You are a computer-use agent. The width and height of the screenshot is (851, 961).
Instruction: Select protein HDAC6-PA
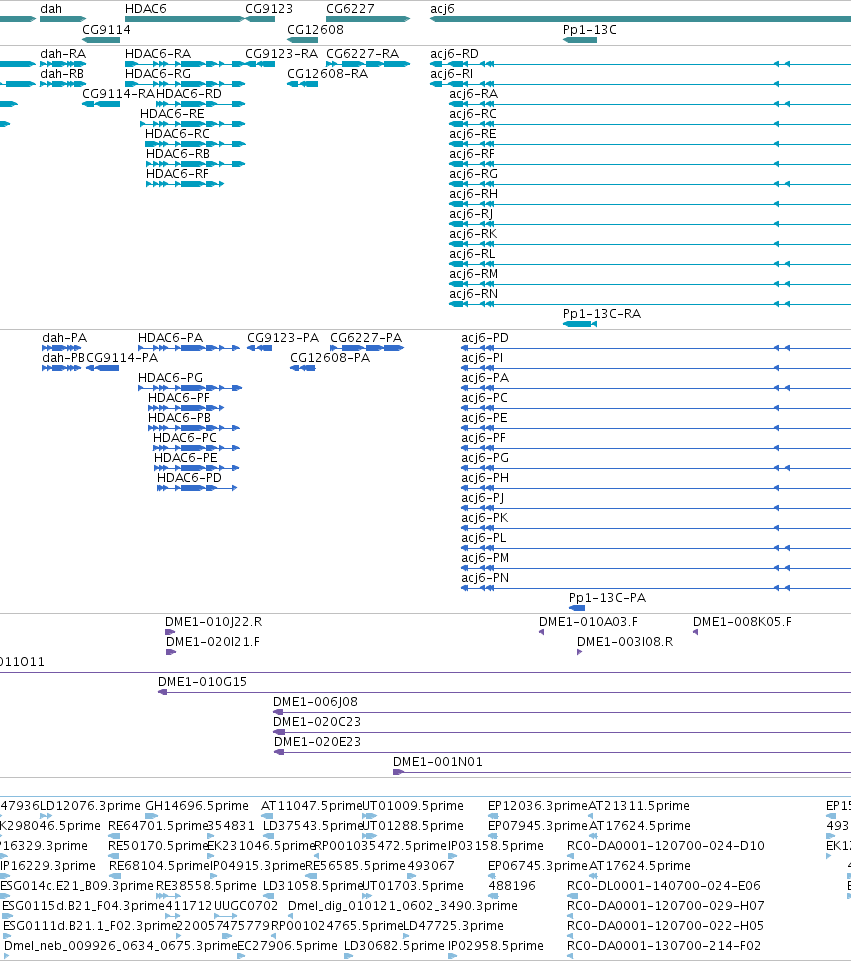pos(170,338)
